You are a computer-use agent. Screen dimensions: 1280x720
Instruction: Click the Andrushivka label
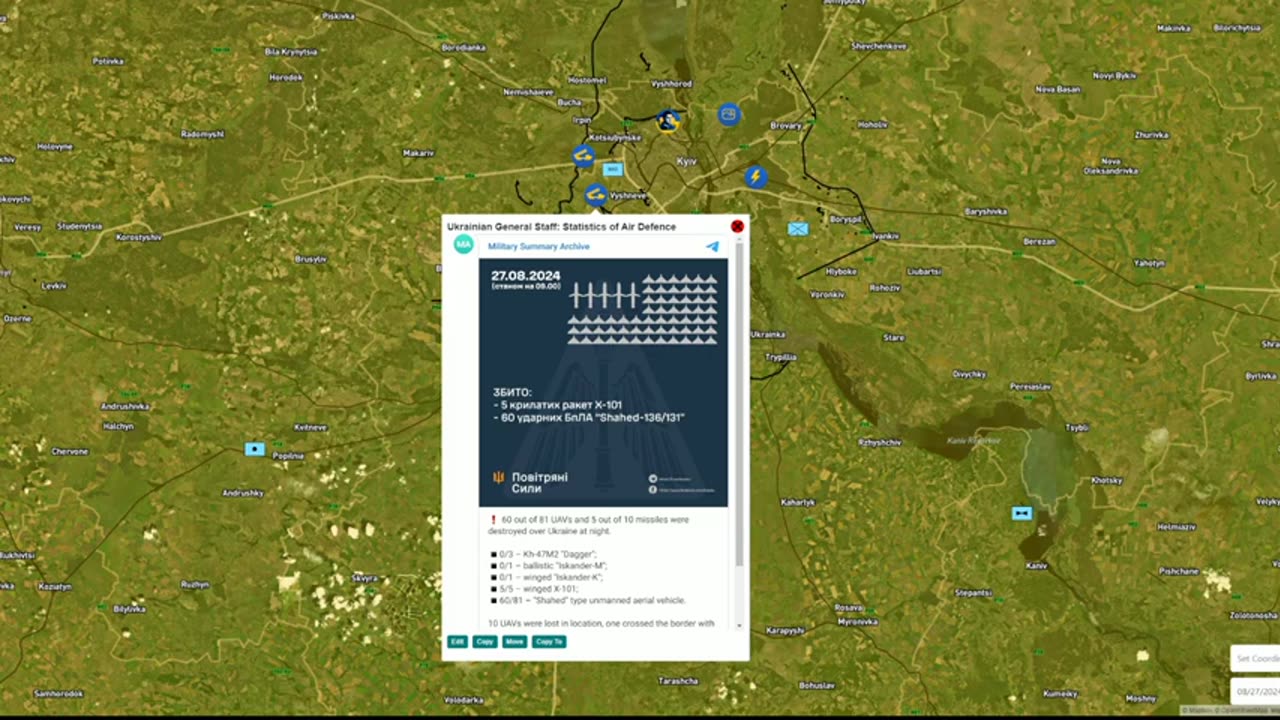(x=125, y=407)
